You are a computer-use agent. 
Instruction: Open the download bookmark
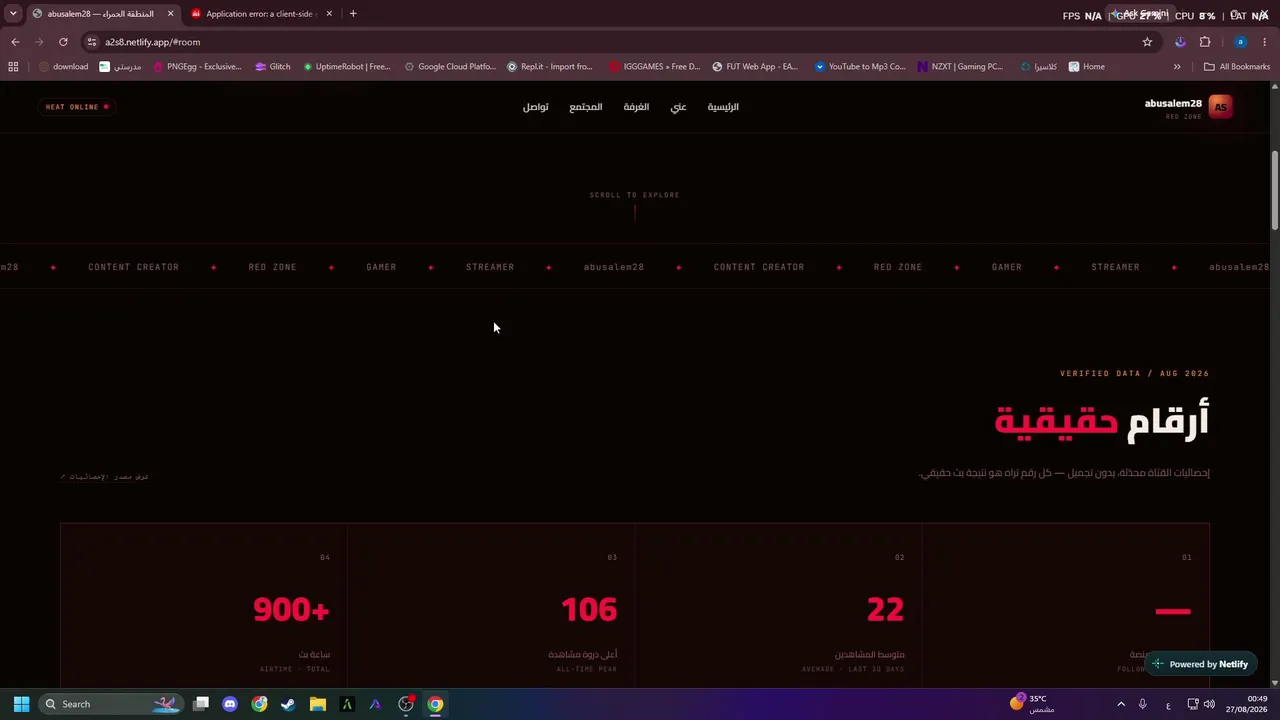point(64,67)
